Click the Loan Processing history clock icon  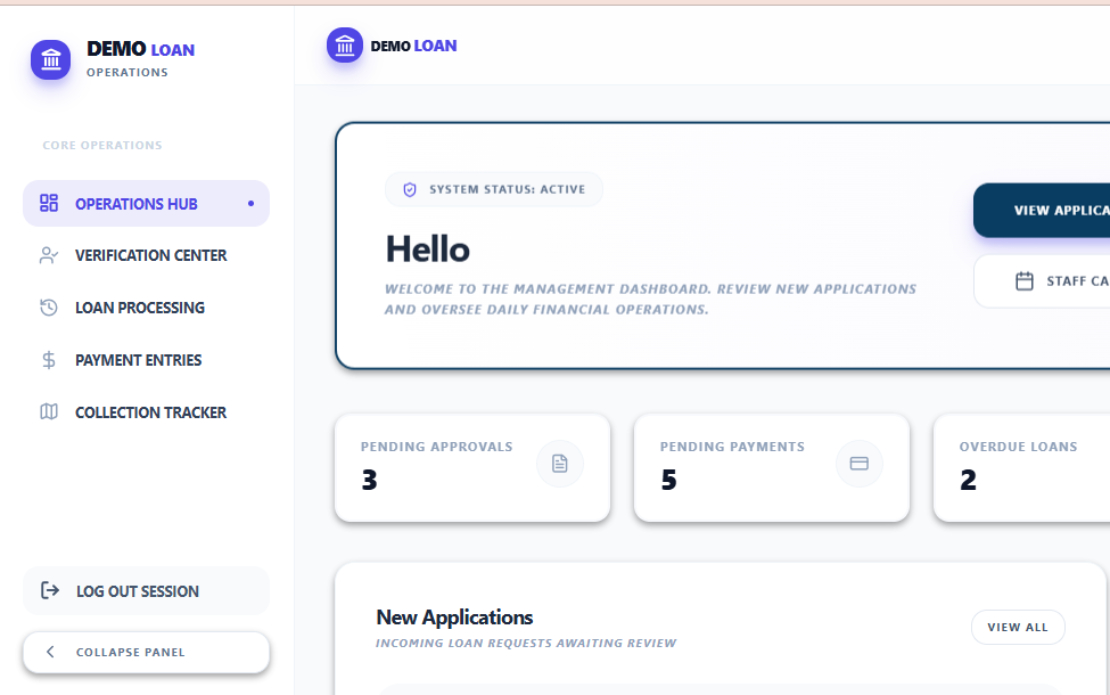(x=49, y=307)
